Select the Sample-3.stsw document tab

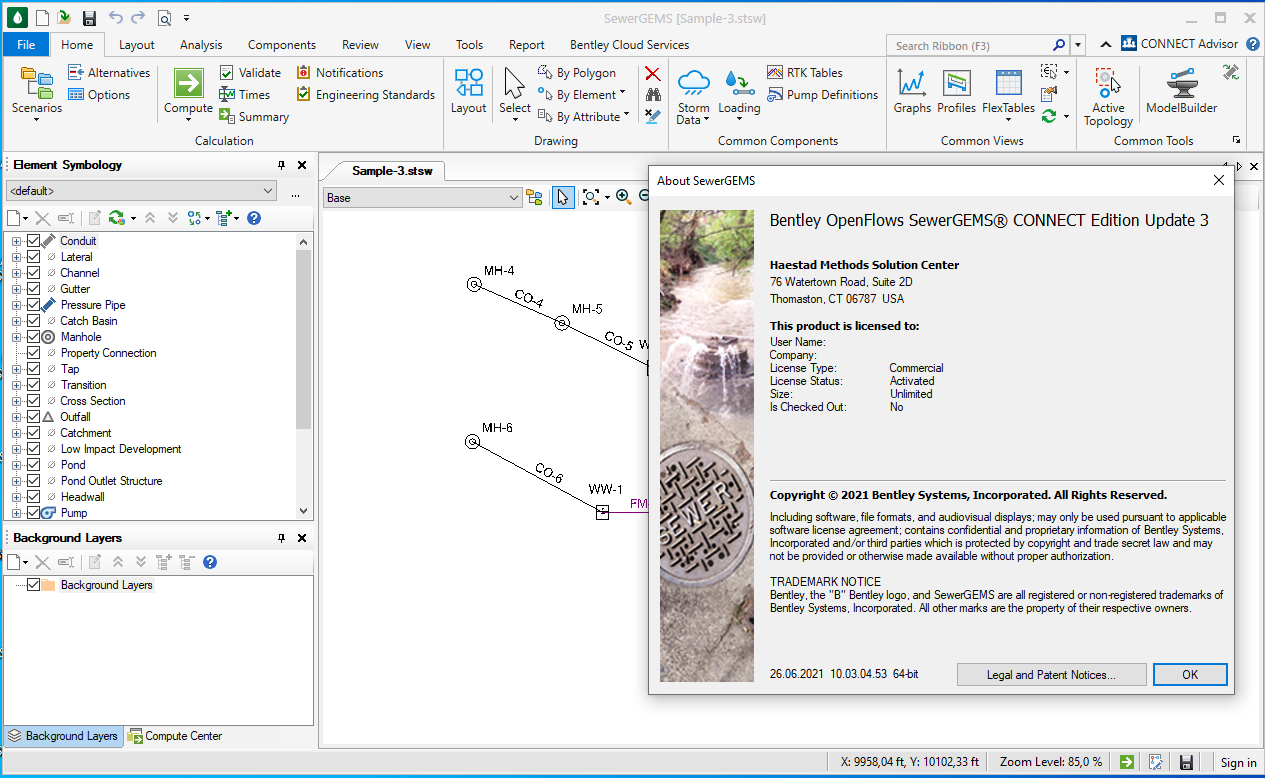pyautogui.click(x=392, y=171)
